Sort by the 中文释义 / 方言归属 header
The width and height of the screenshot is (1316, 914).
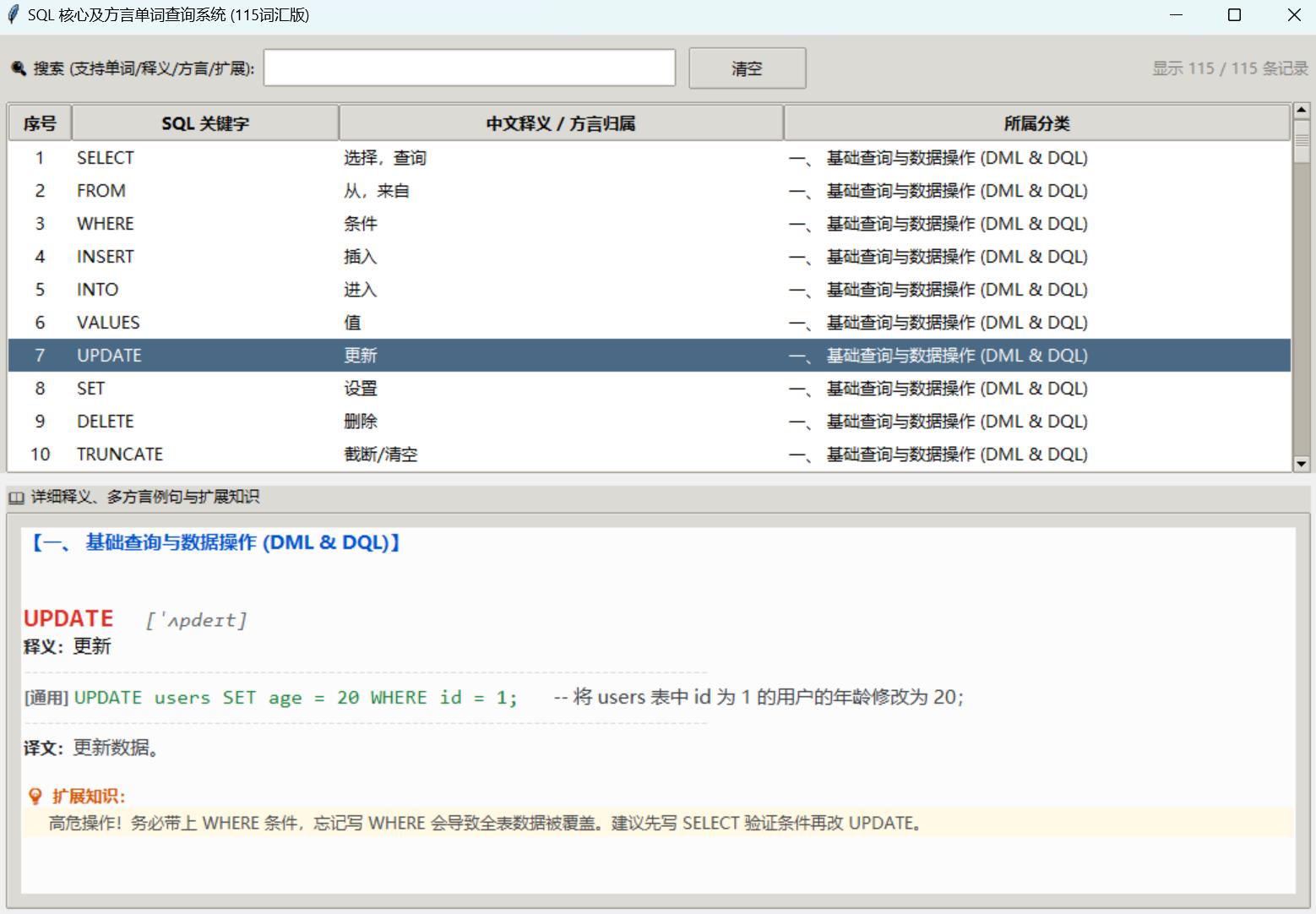point(561,123)
